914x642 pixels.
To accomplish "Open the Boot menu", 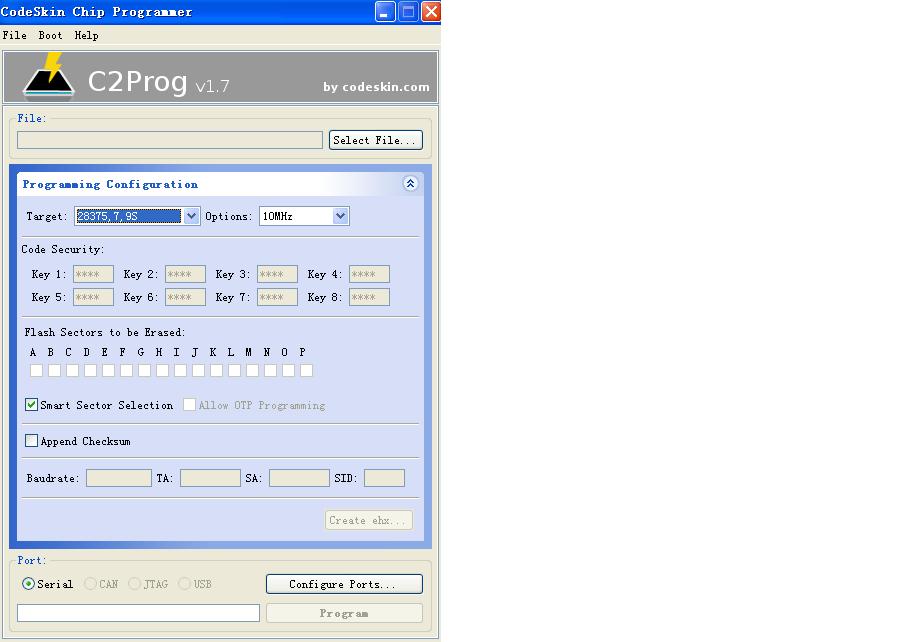I will [50, 35].
